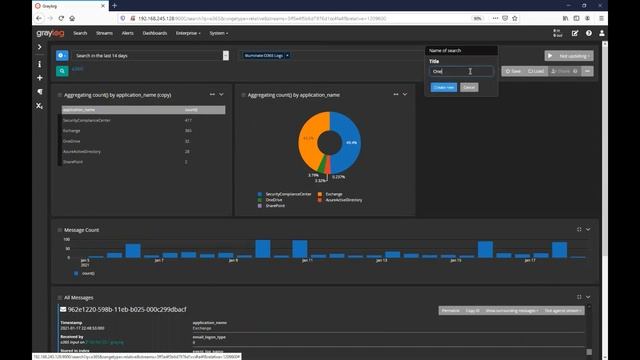Open the highlighting rules paragraph icon in sidebar
The width and height of the screenshot is (640, 360).
pyautogui.click(x=40, y=91)
